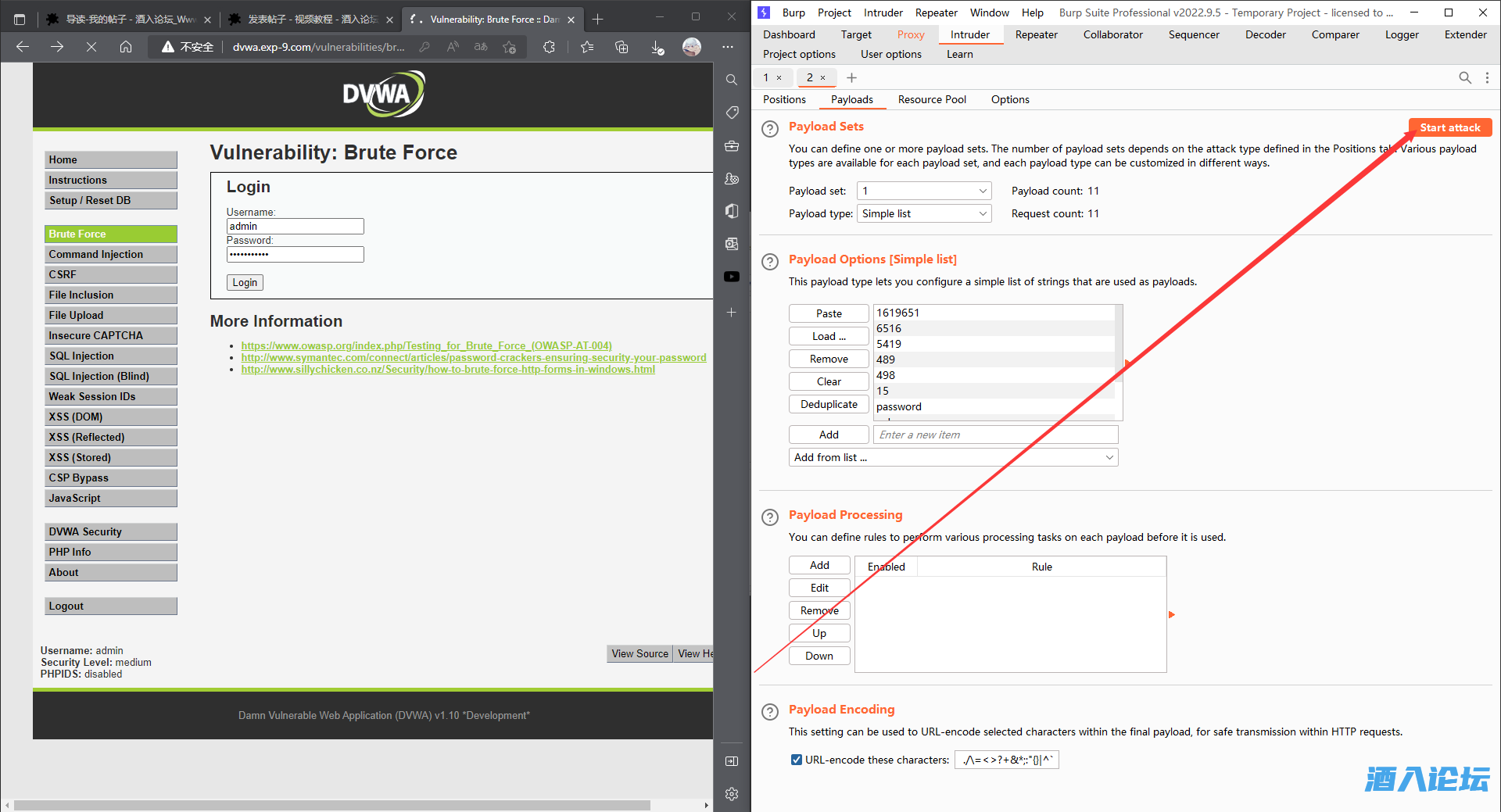Screen dimensions: 1501x812
Task: Click the DVWA Login button
Action: click(245, 282)
